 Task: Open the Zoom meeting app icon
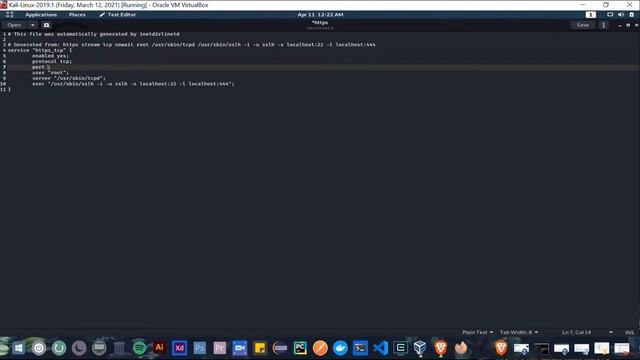coord(240,348)
